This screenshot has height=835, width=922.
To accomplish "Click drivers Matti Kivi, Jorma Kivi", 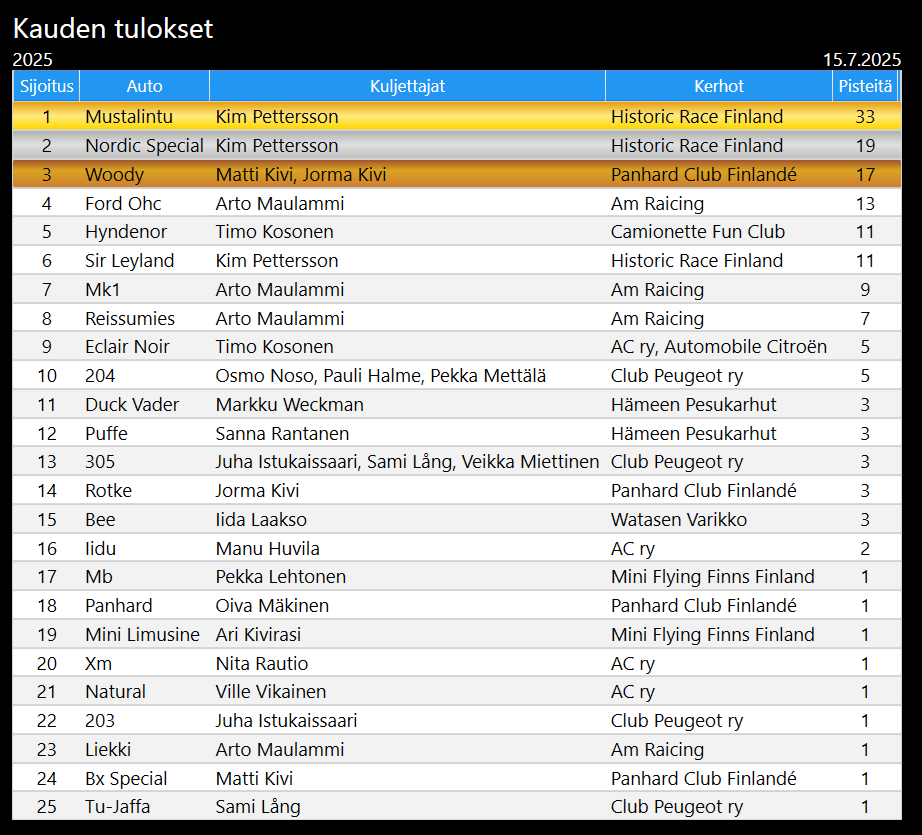I will coord(300,174).
